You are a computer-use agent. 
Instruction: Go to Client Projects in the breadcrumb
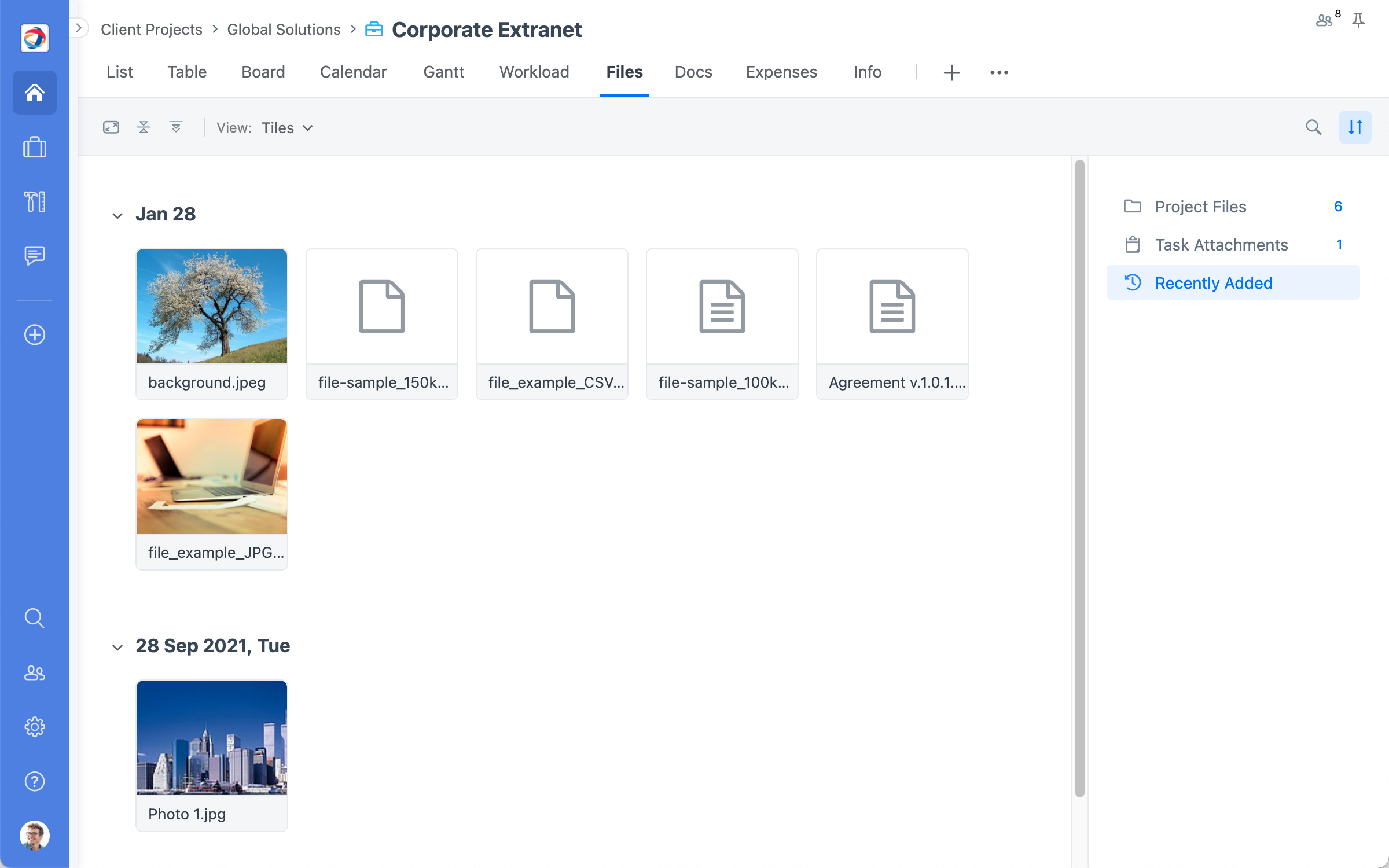coord(152,29)
